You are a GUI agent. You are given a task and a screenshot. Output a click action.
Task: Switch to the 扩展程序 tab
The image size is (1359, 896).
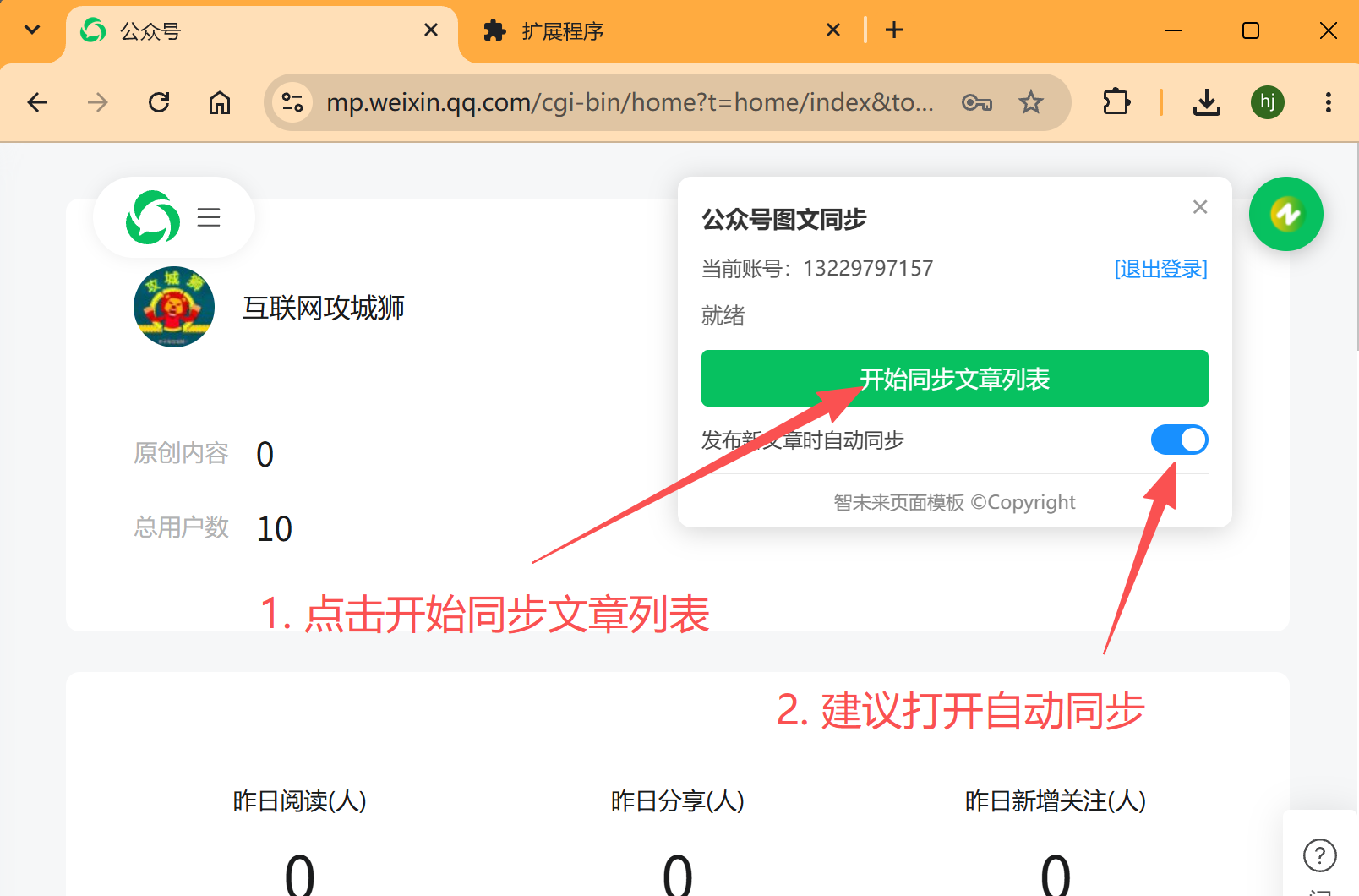(659, 32)
